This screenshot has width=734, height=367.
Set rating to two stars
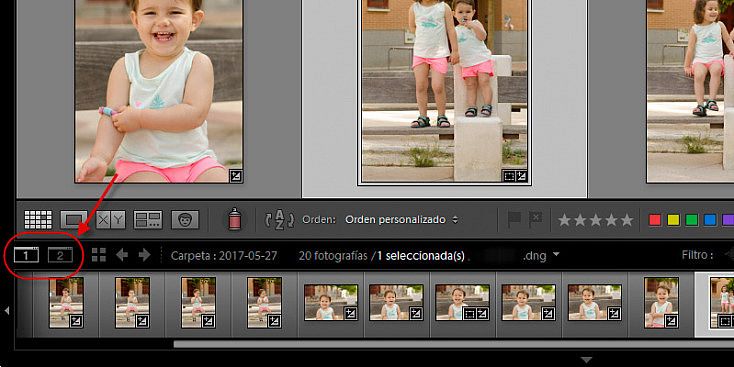580,220
